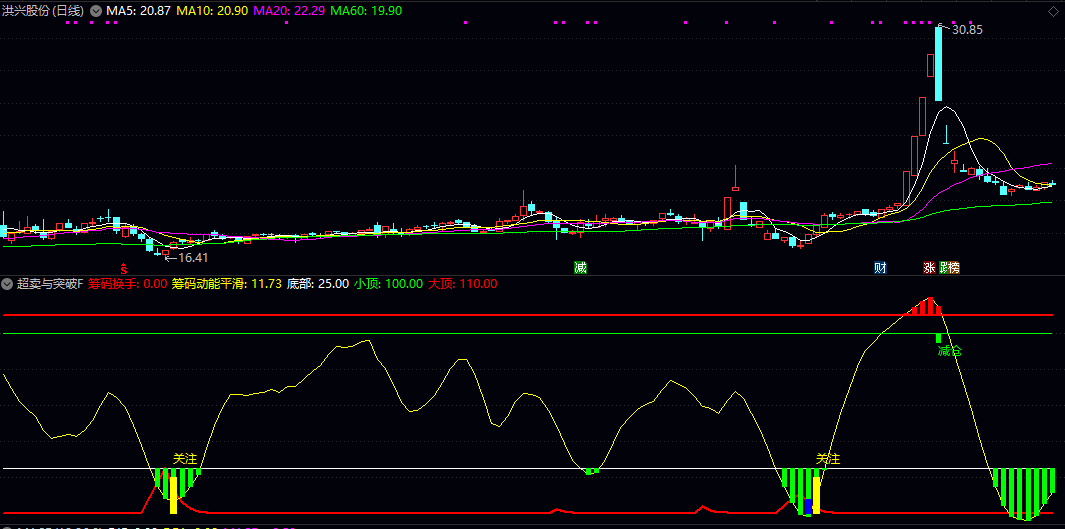Image resolution: width=1065 pixels, height=529 pixels.
Task: Click the green 跌 marker icon
Action: coord(942,268)
